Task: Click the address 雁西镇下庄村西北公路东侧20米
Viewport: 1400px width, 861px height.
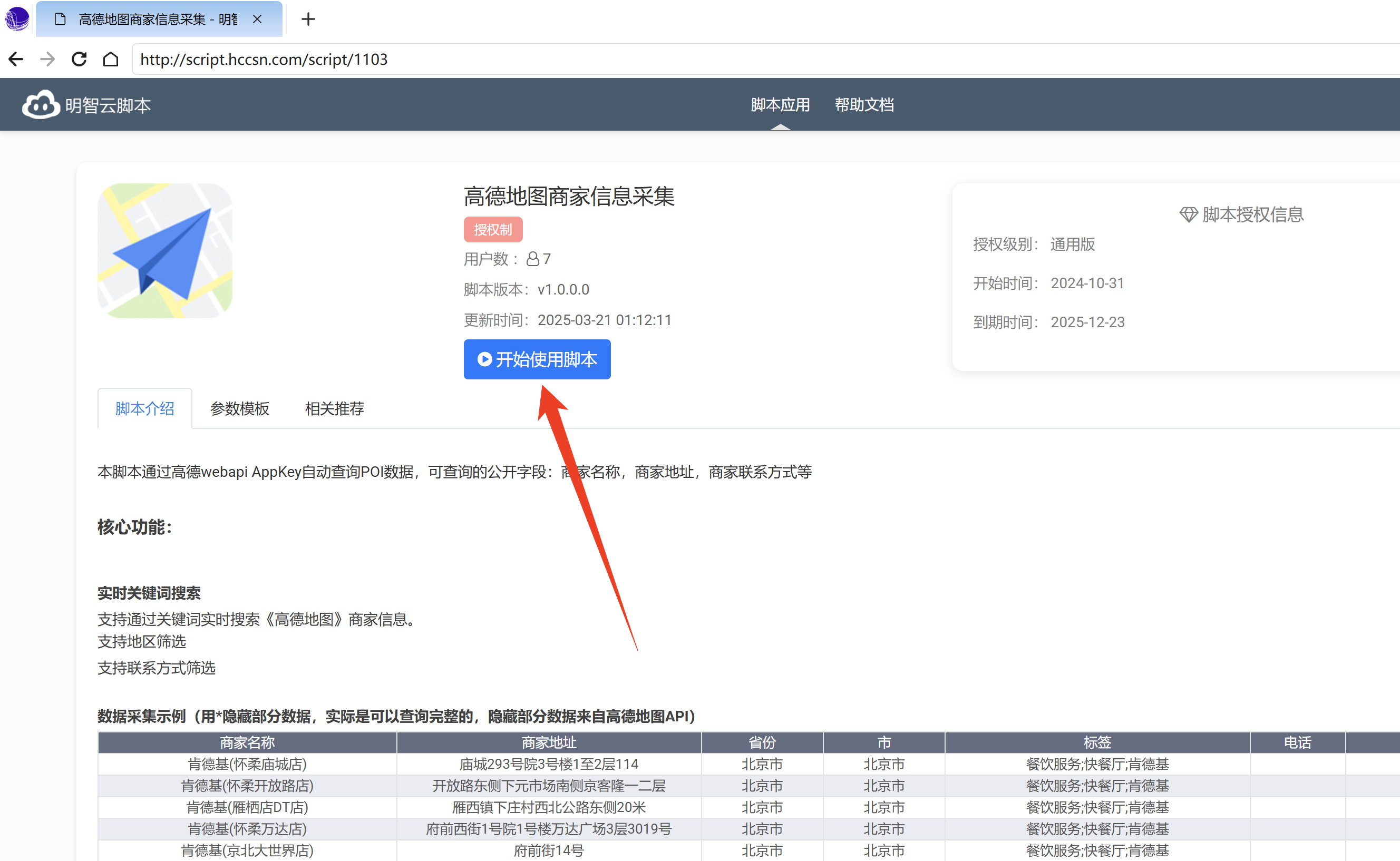Action: pos(549,807)
